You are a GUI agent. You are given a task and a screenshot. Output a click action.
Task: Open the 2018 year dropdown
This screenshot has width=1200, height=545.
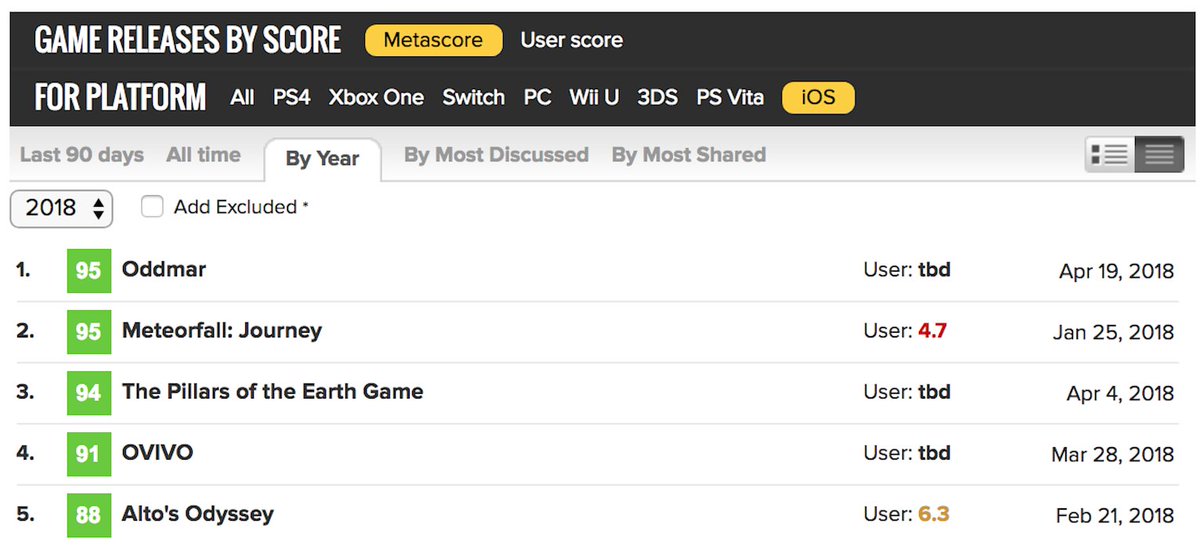61,208
